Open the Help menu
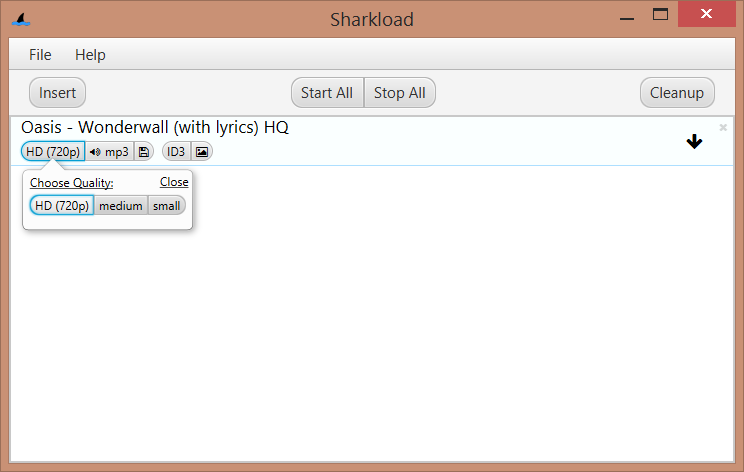The width and height of the screenshot is (744, 472). click(x=90, y=55)
